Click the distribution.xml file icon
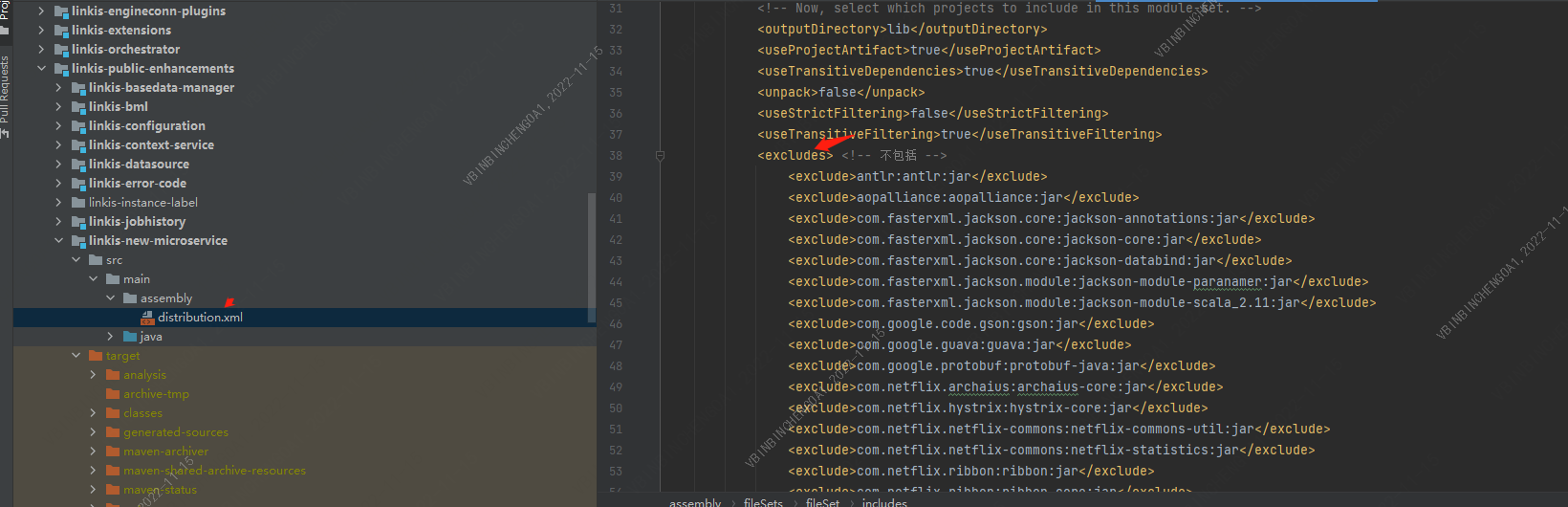This screenshot has width=1568, height=507. tap(147, 318)
